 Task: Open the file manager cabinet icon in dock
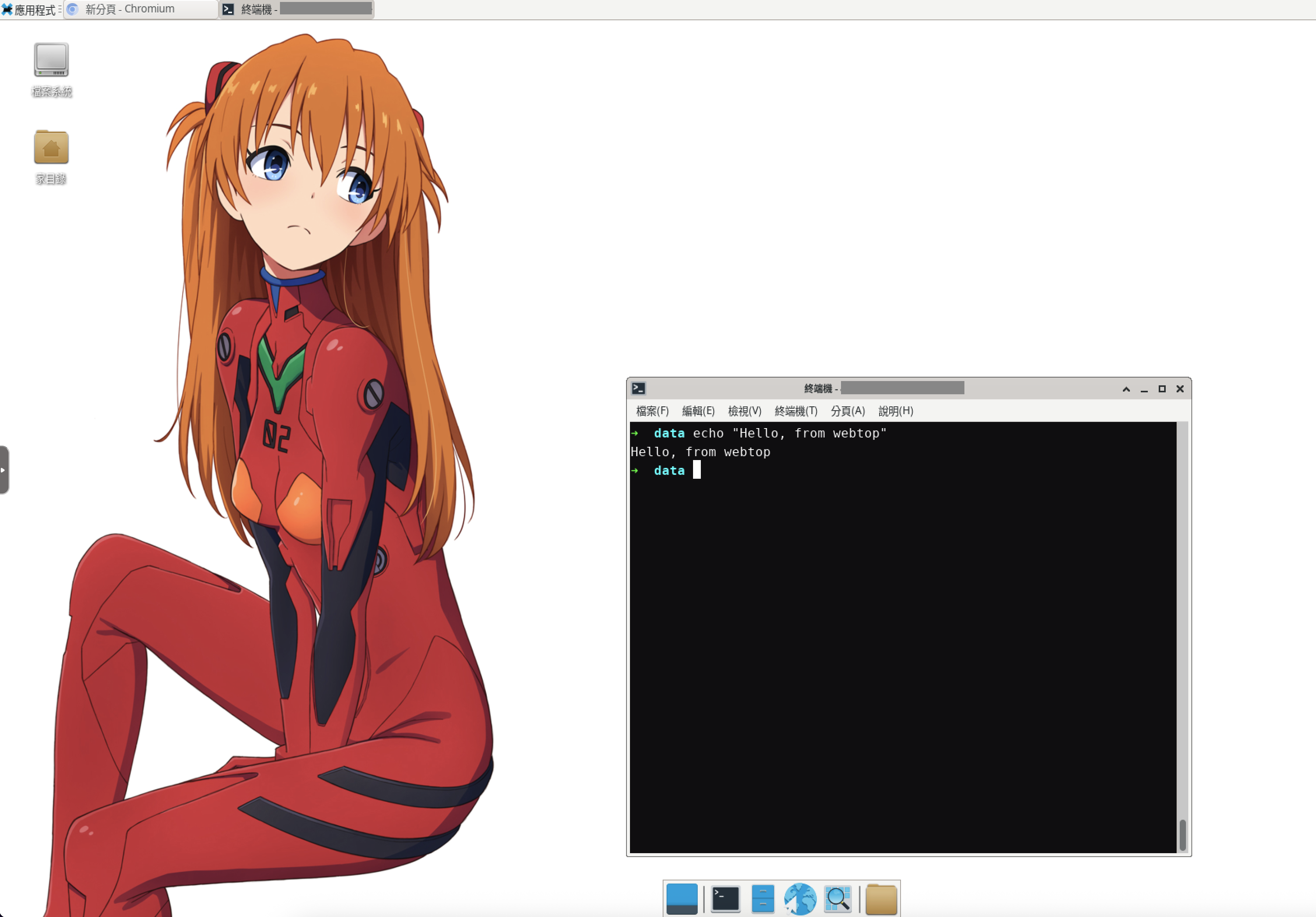tap(762, 899)
